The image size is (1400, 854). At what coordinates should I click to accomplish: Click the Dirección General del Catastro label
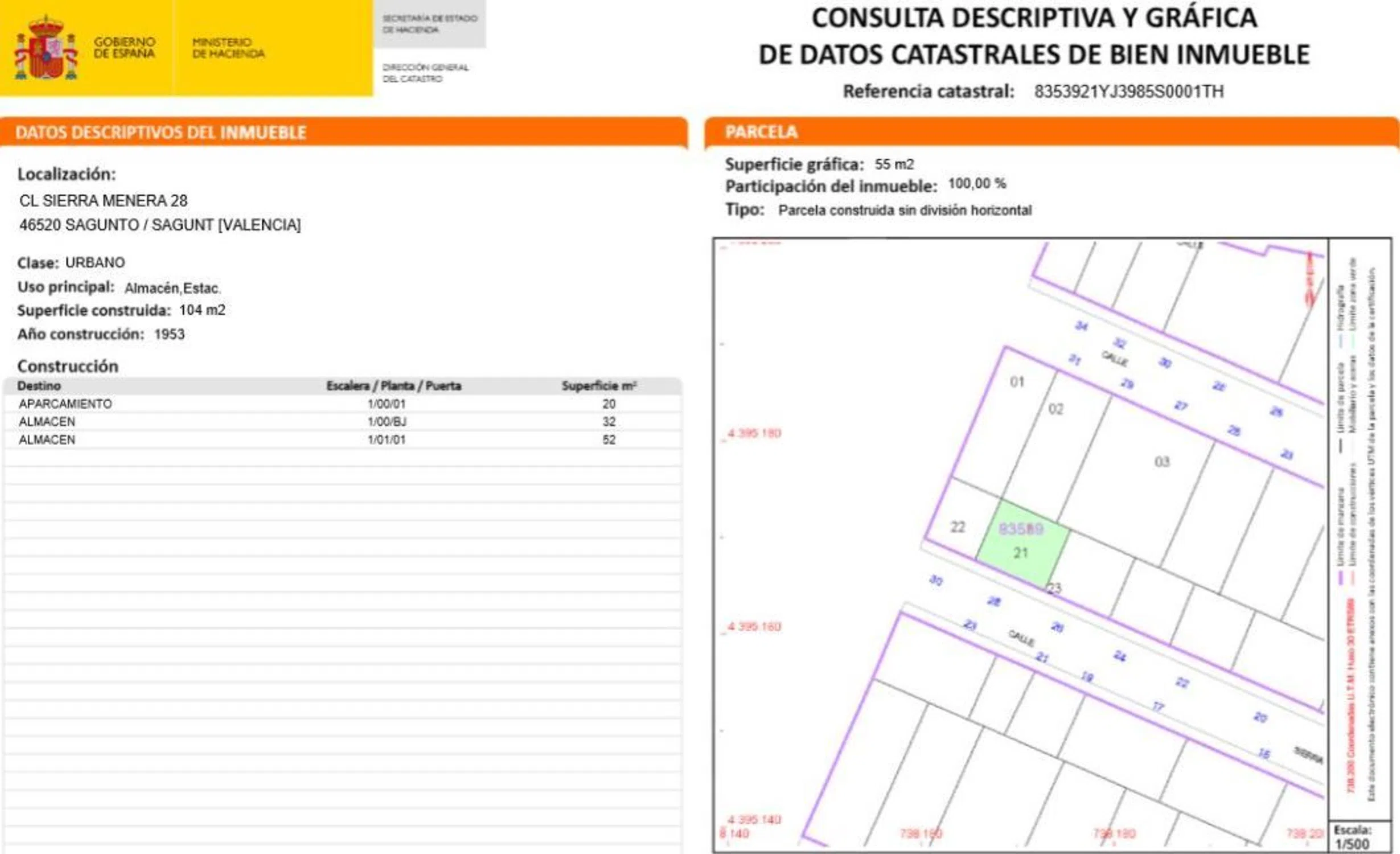[425, 73]
